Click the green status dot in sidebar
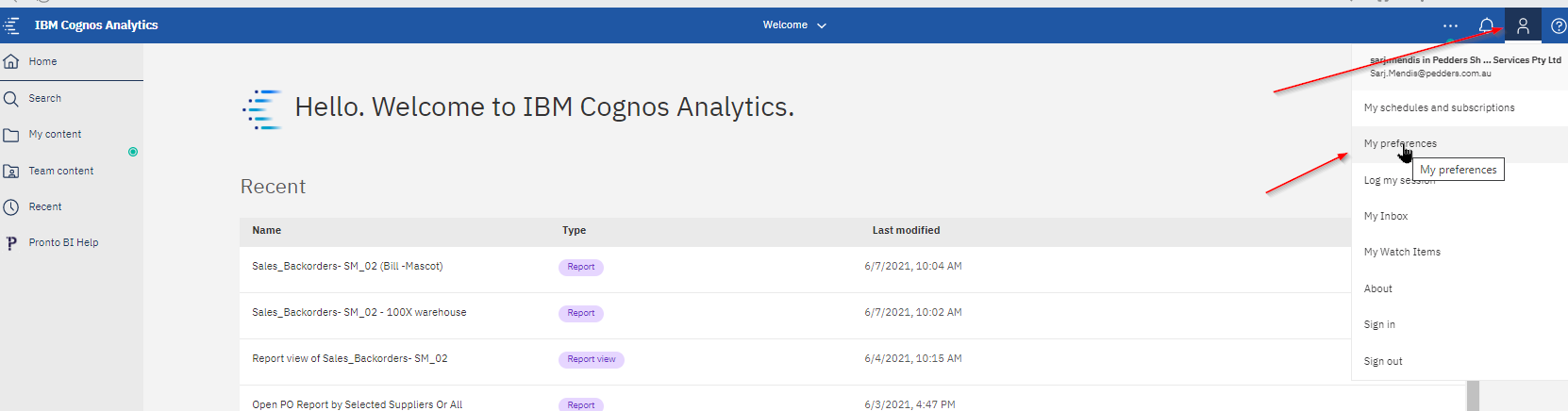This screenshot has width=1568, height=411. coord(133,152)
